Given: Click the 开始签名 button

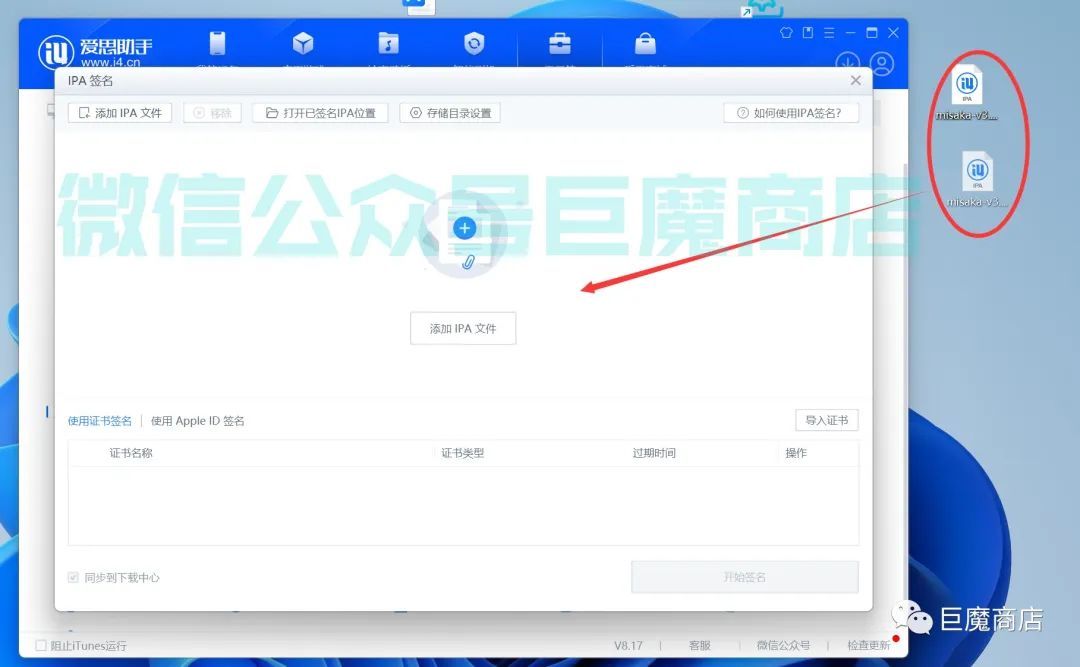Looking at the screenshot, I should pyautogui.click(x=745, y=577).
